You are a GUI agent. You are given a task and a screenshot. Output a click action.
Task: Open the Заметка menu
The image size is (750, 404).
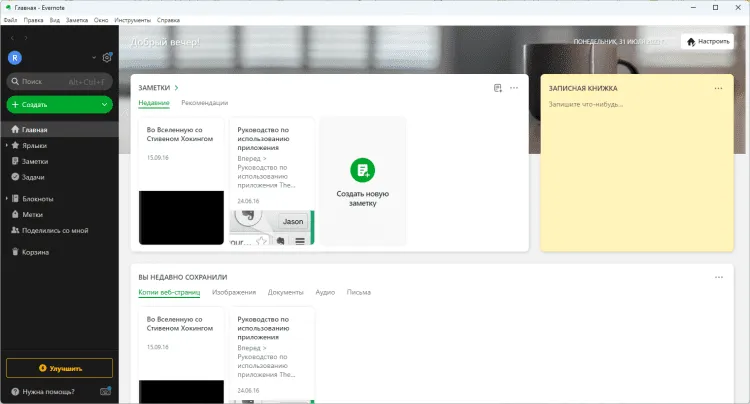coord(77,20)
